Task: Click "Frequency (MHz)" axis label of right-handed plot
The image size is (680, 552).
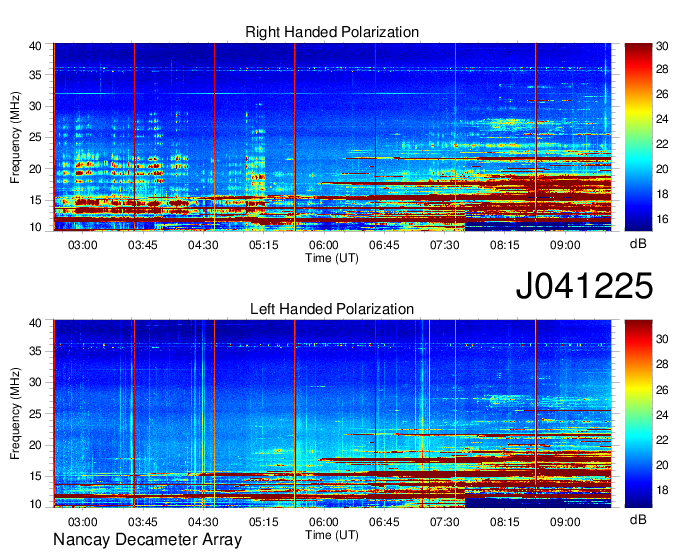Action: 15,137
